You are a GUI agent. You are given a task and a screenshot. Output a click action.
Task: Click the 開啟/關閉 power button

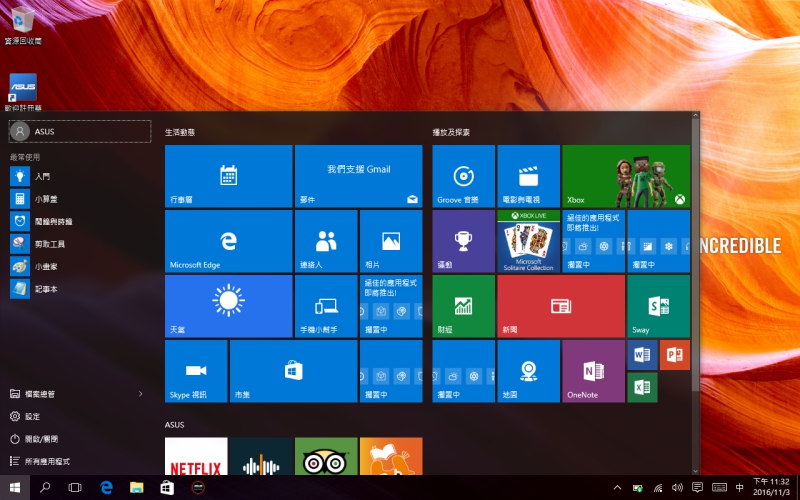point(40,439)
